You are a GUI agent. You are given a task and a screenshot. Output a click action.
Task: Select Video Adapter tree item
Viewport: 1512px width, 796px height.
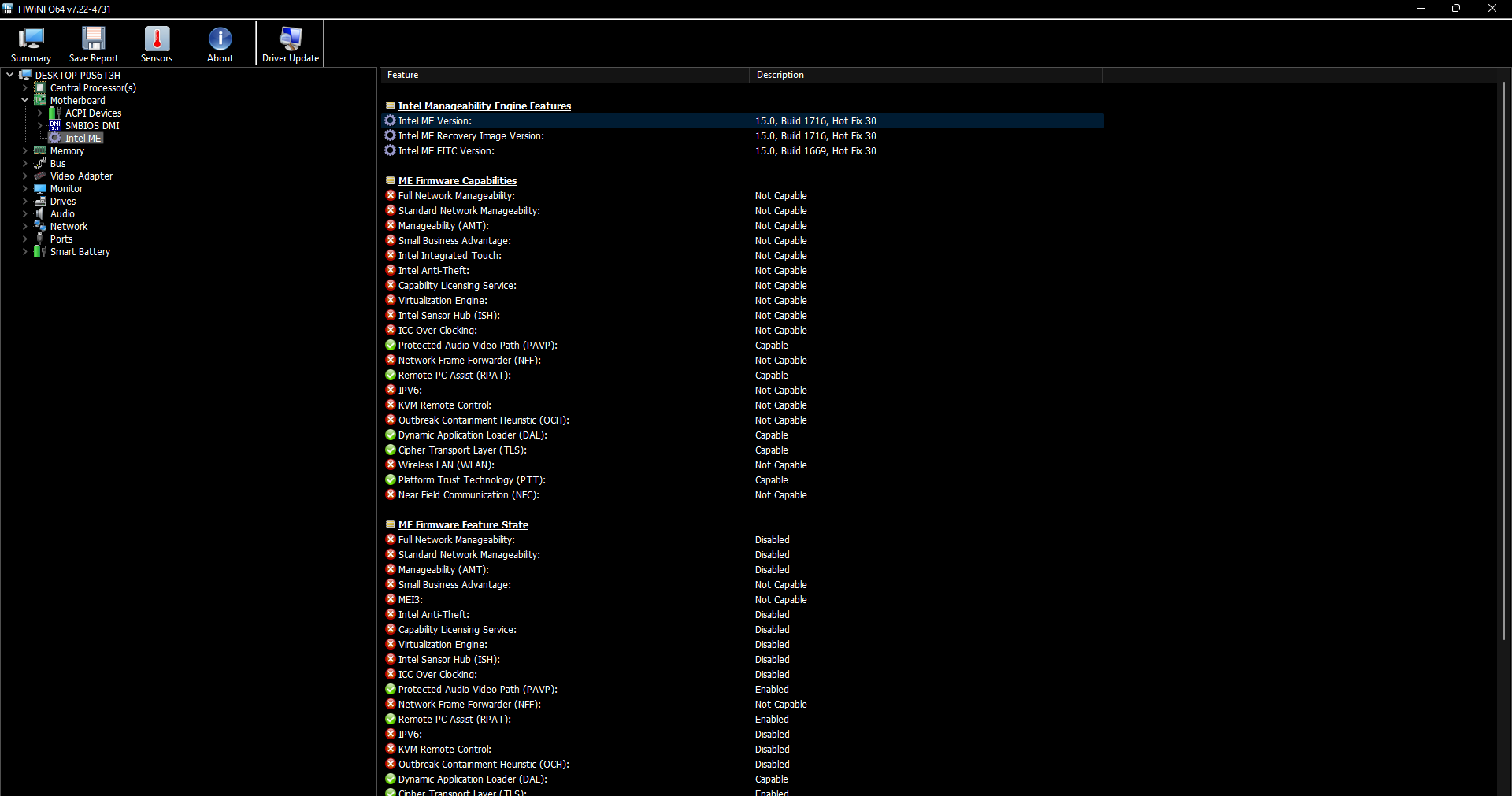pyautogui.click(x=81, y=176)
